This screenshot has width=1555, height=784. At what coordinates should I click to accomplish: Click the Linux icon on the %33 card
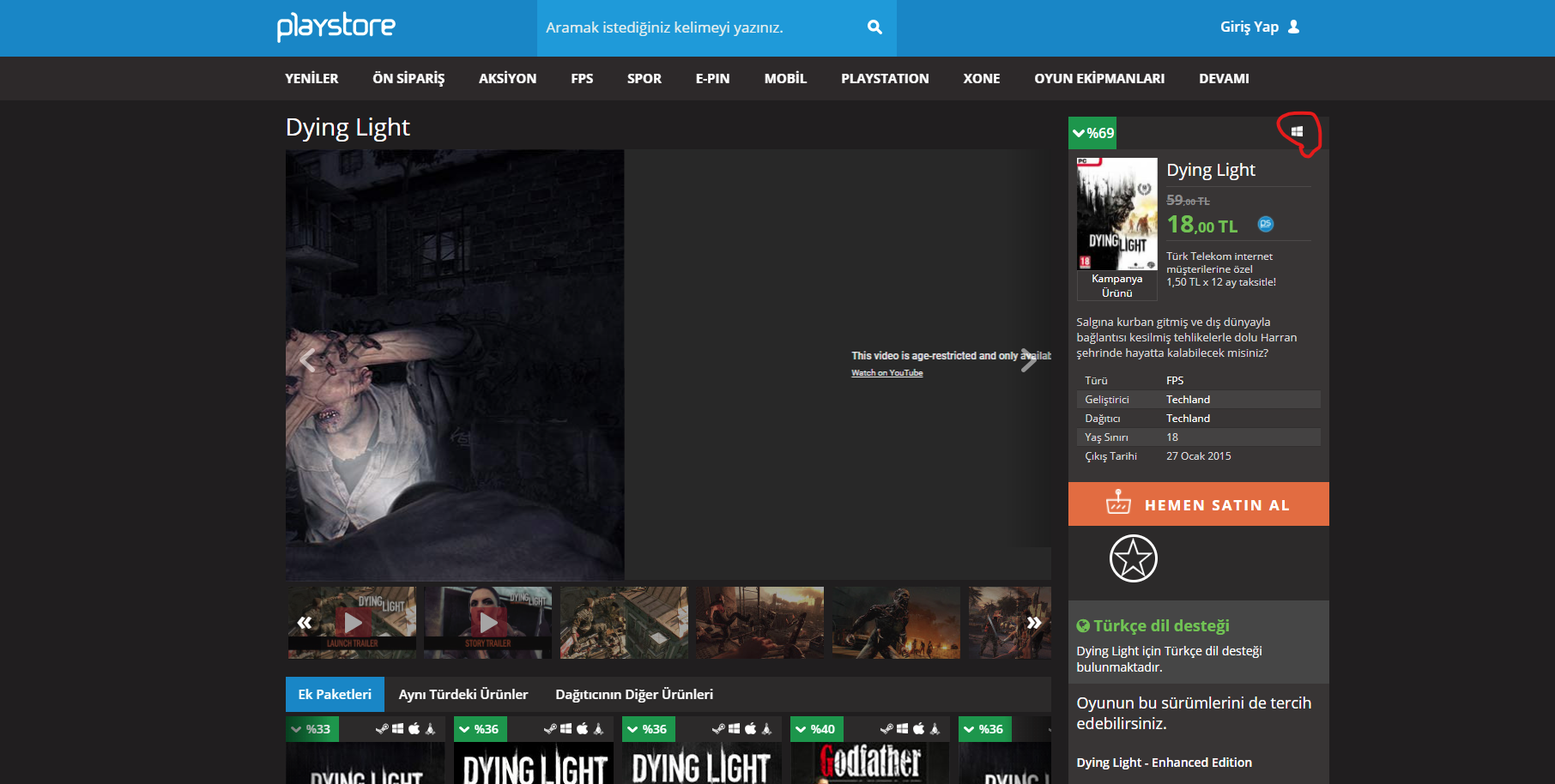(x=431, y=729)
